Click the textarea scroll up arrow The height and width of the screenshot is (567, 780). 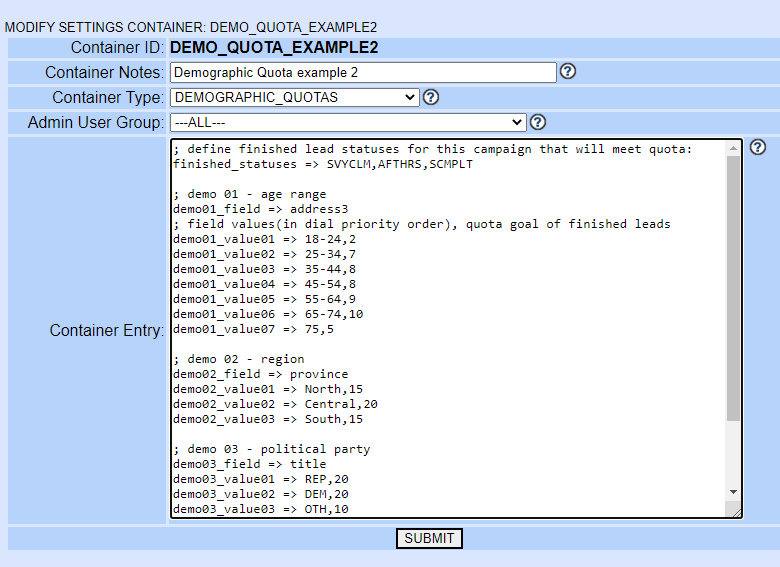tap(733, 148)
